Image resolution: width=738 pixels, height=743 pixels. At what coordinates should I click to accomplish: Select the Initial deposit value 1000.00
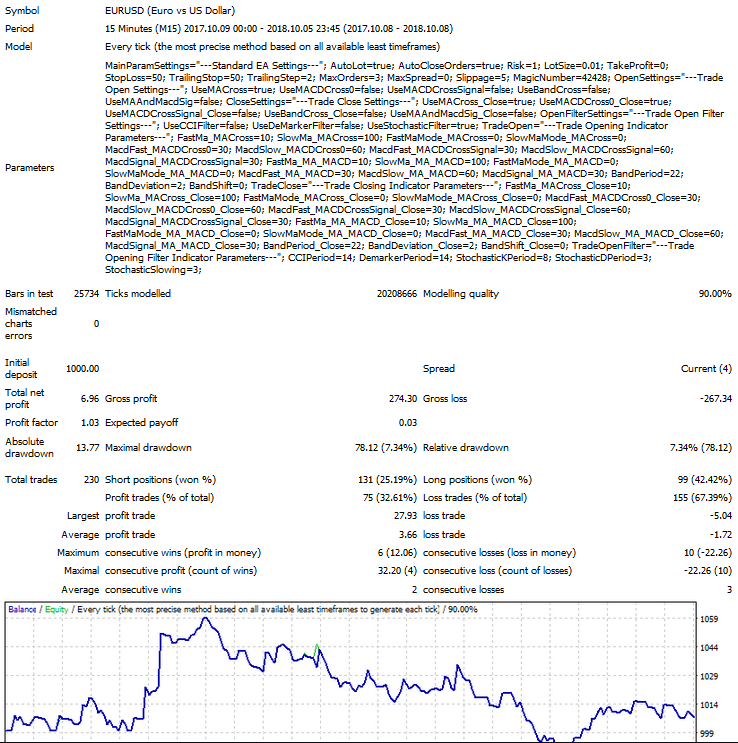click(82, 369)
